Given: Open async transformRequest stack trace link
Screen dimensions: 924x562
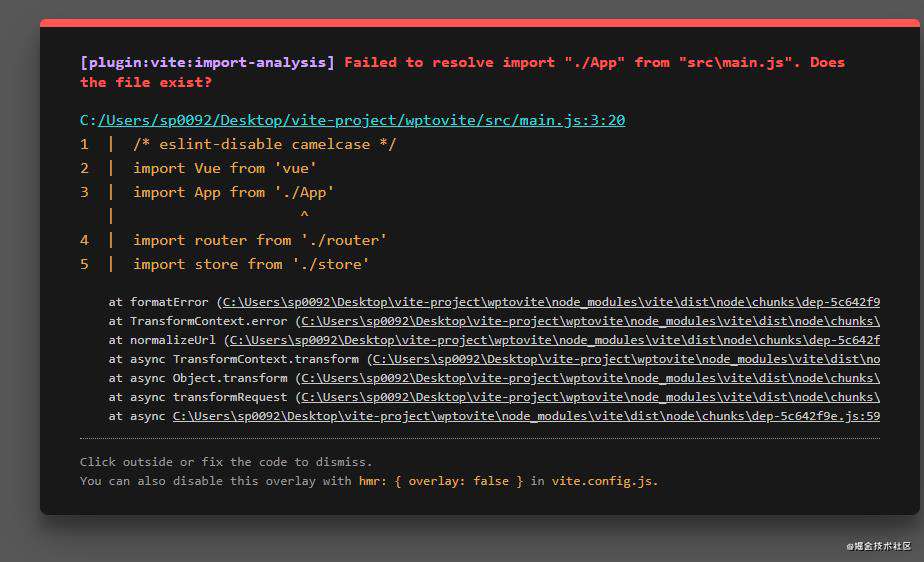Looking at the screenshot, I should [590, 397].
